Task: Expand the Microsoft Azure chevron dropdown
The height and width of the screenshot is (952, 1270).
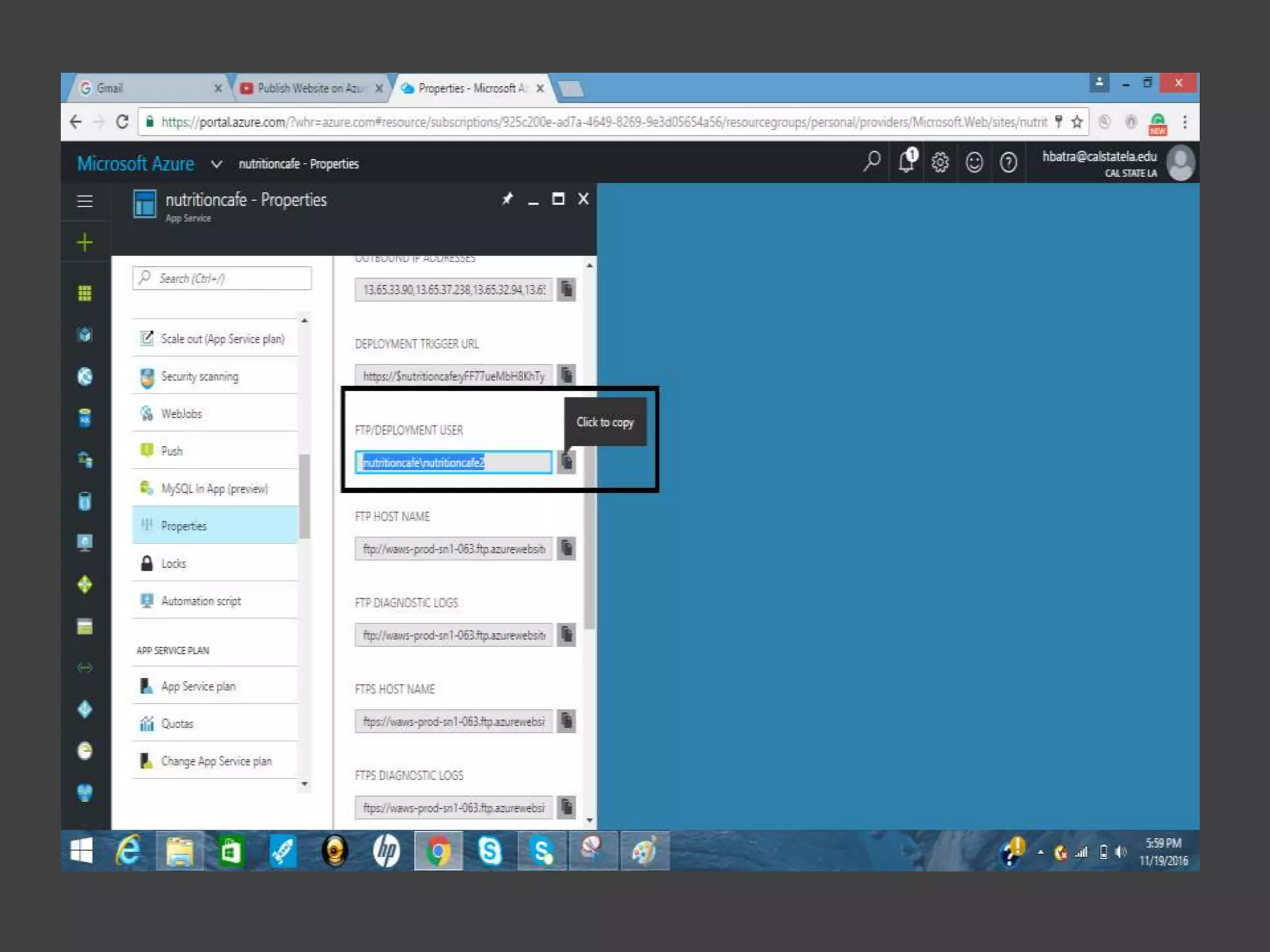Action: click(216, 164)
